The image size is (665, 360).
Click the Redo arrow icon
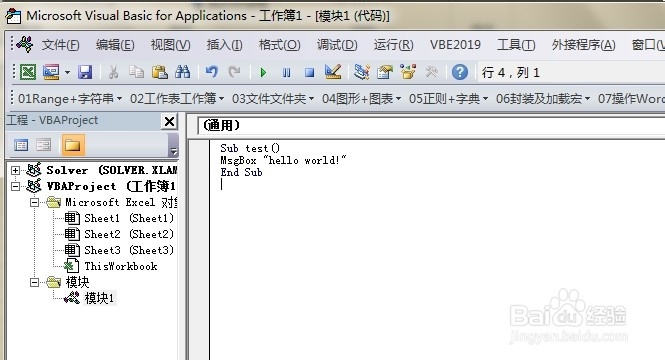pos(234,72)
